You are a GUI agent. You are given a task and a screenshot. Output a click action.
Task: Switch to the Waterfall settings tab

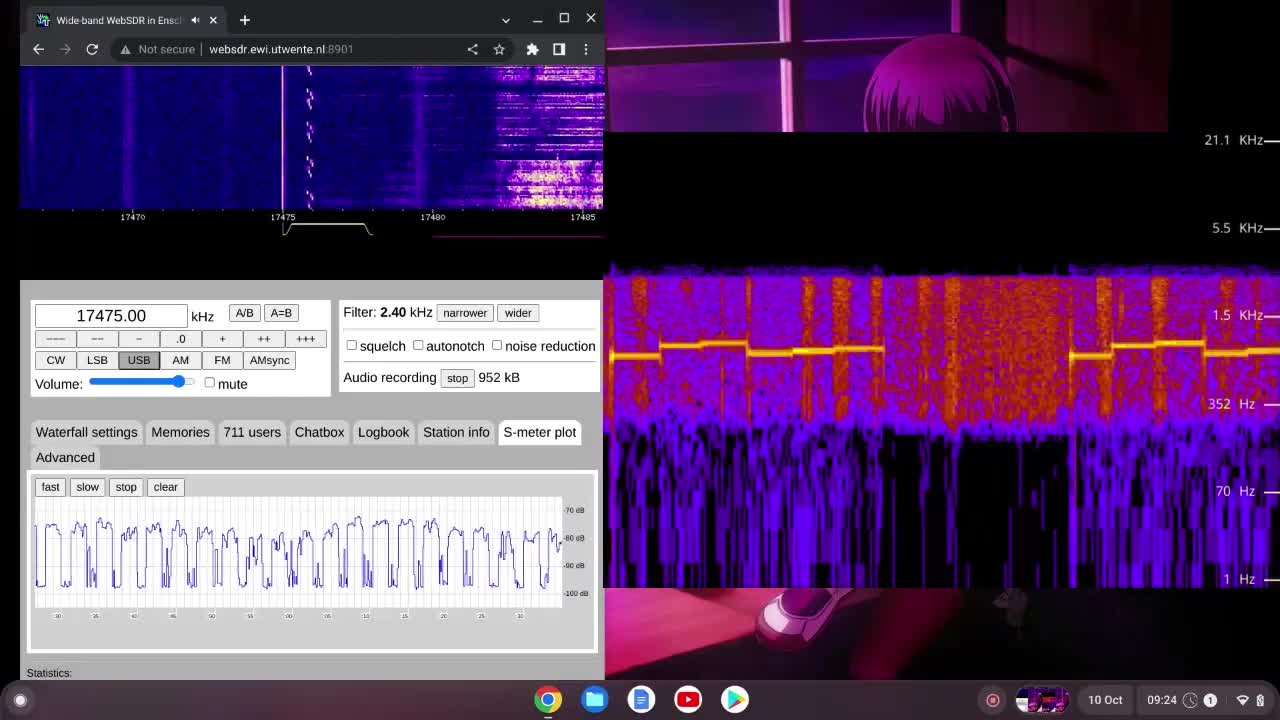tap(86, 432)
